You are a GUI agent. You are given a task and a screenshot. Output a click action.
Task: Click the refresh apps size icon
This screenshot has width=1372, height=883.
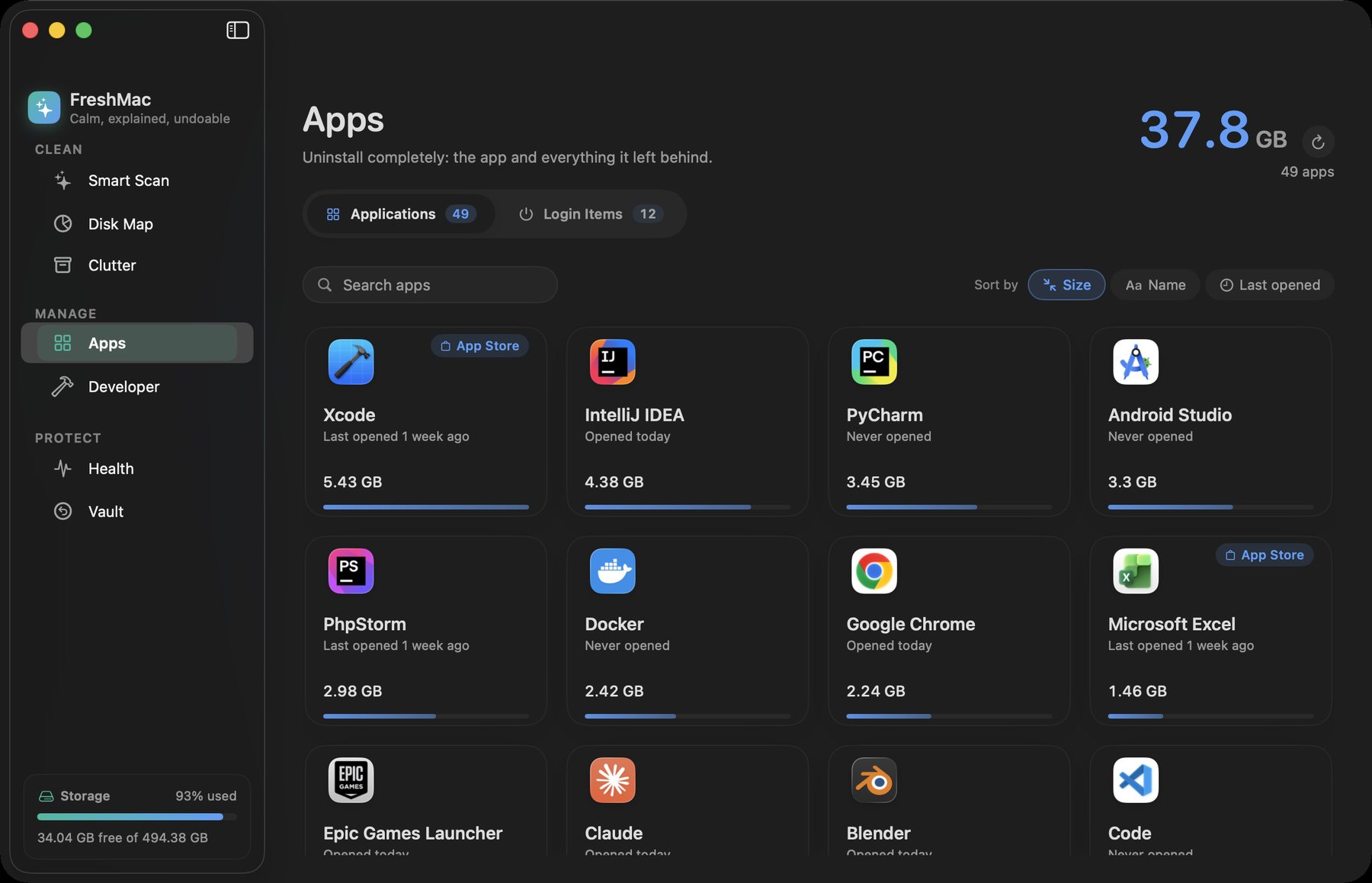tap(1318, 142)
